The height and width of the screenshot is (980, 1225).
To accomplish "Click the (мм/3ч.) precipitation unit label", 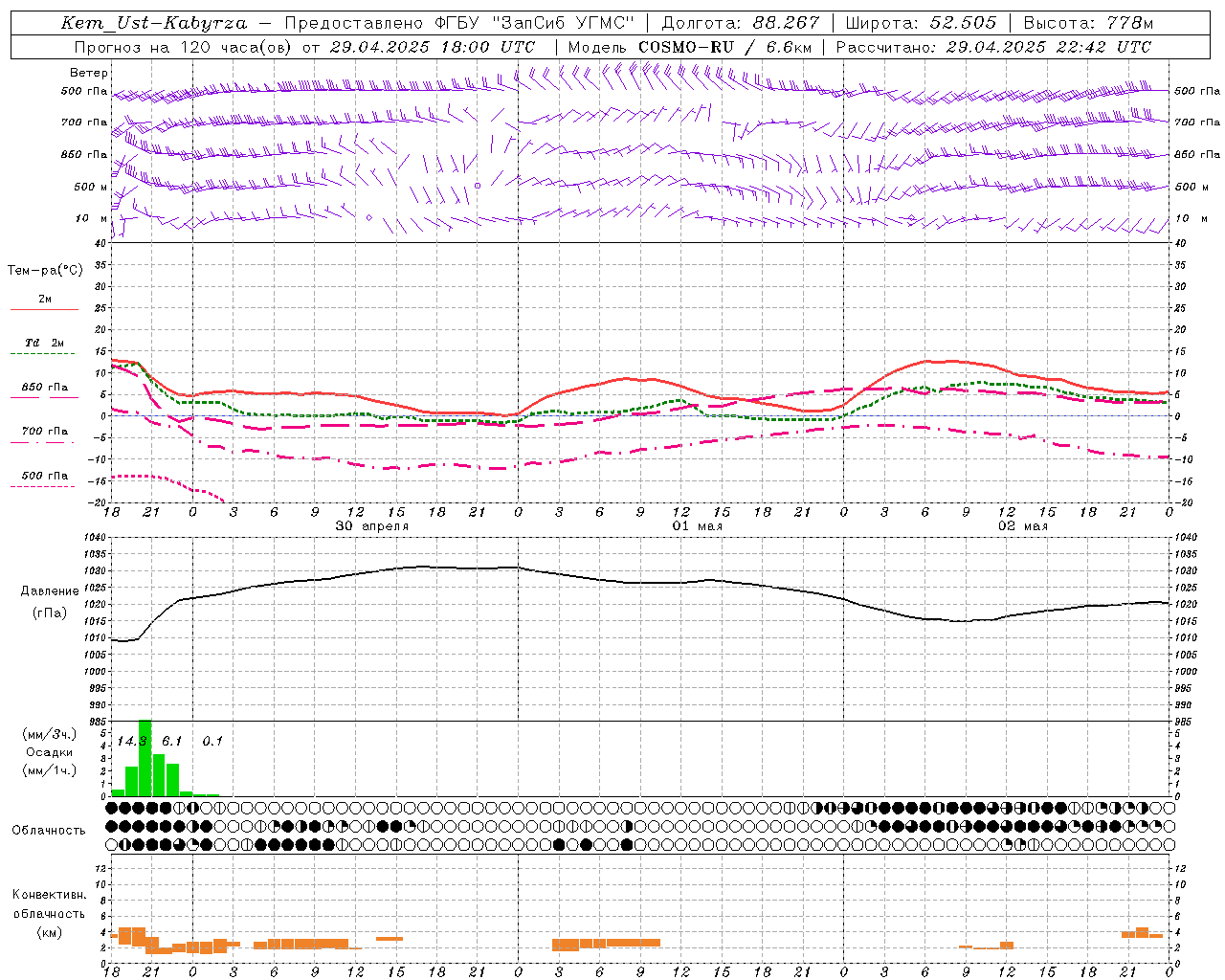I will [50, 734].
